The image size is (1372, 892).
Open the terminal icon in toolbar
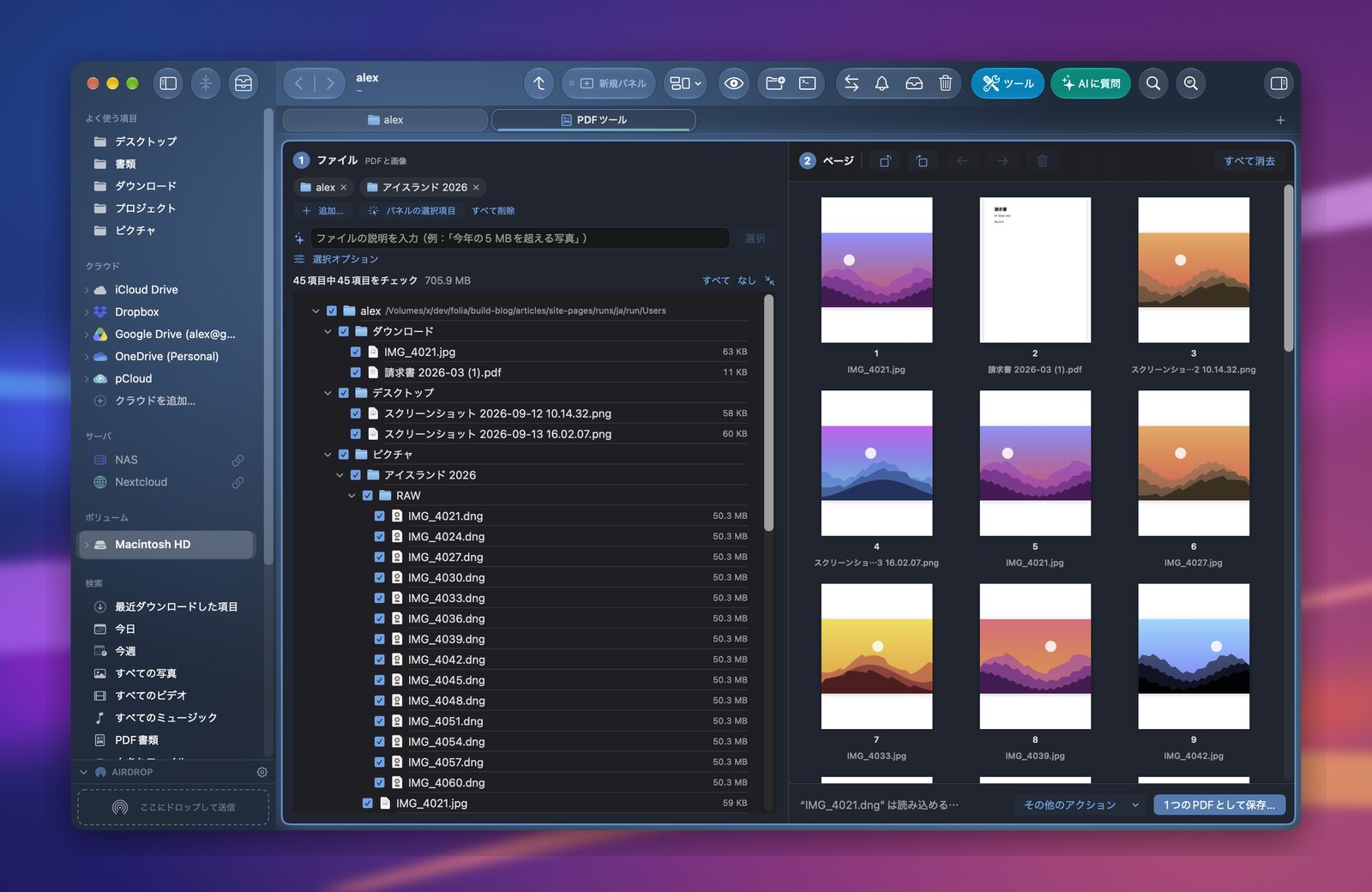coord(808,83)
